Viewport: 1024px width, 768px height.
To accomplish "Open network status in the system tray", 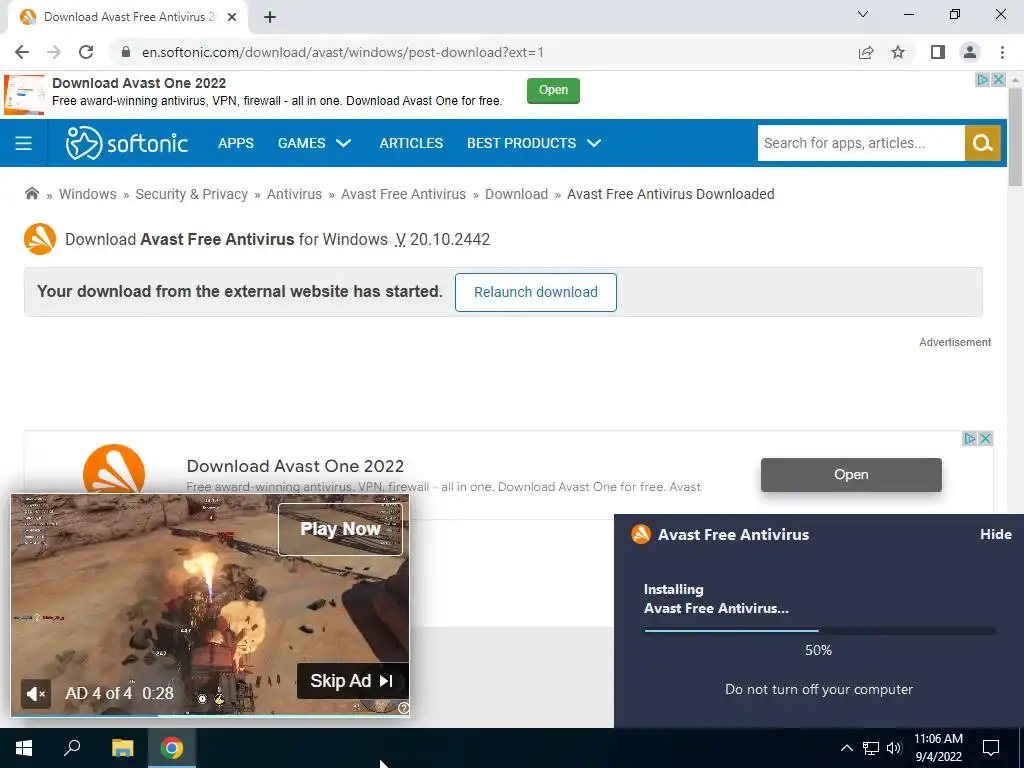I will click(871, 748).
